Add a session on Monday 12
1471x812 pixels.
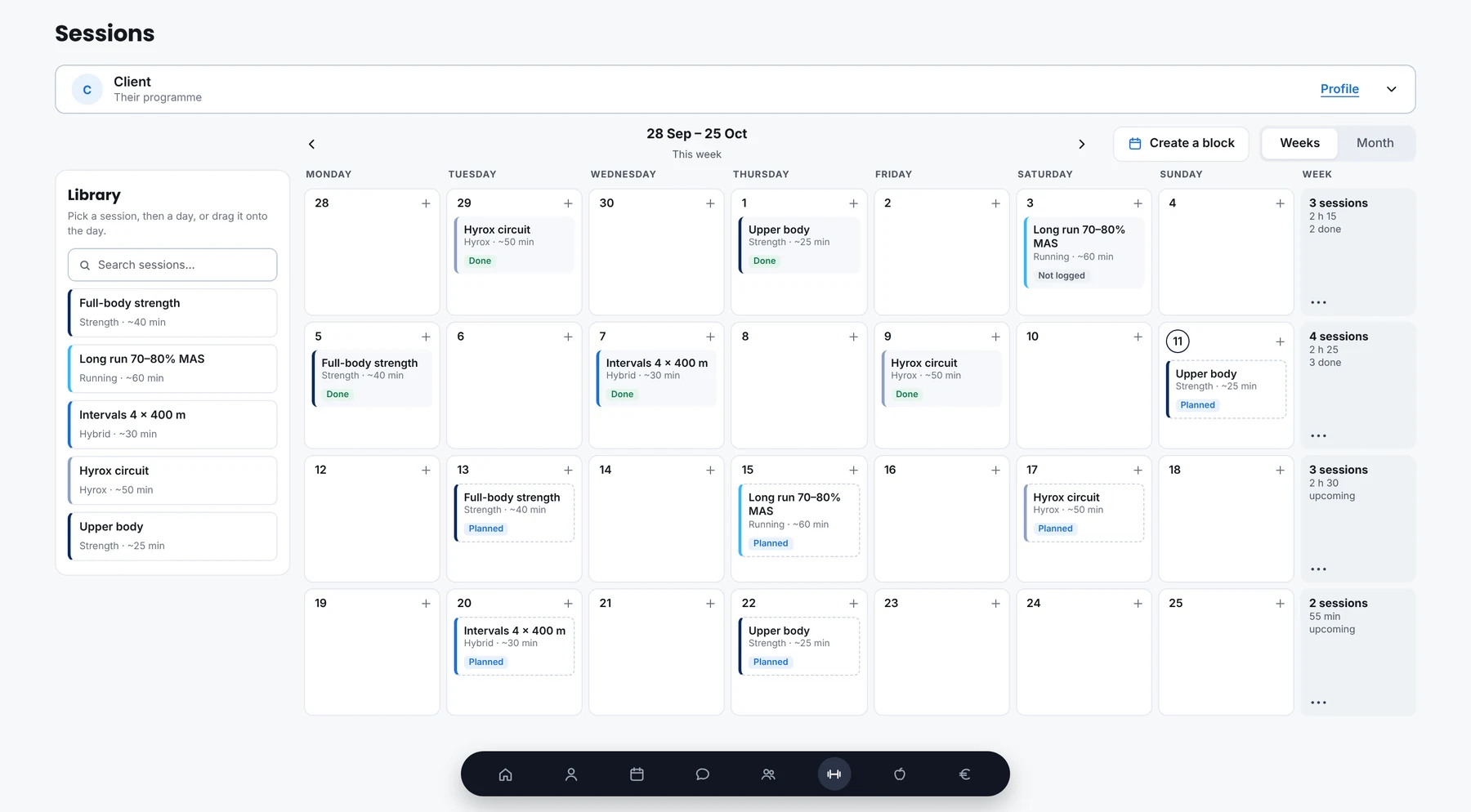click(426, 471)
